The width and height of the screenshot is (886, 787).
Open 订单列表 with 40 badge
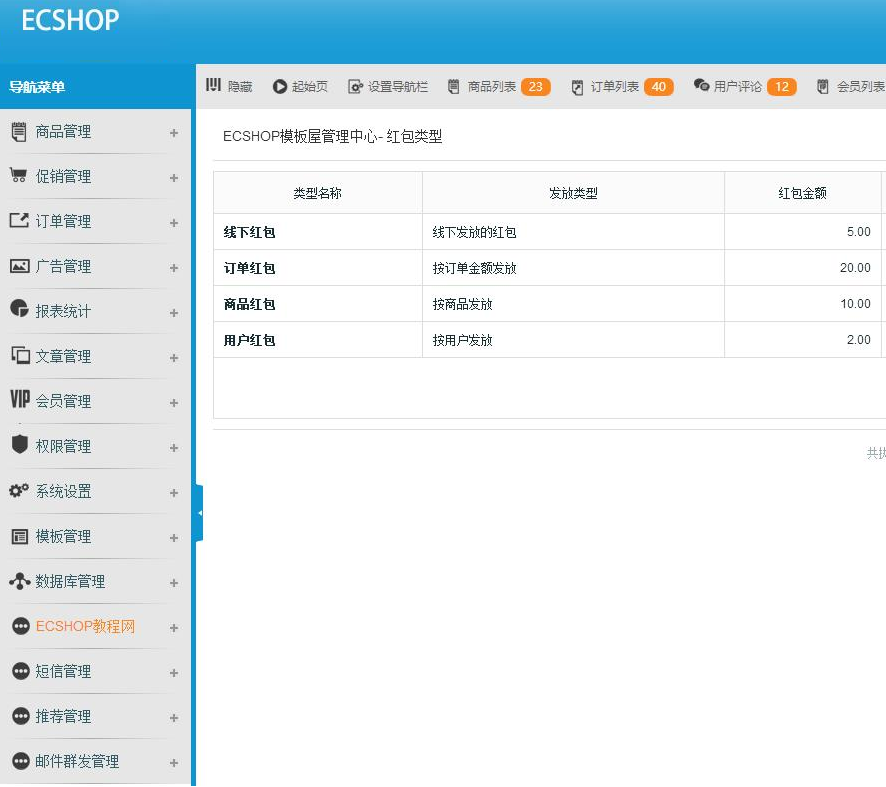pos(622,86)
